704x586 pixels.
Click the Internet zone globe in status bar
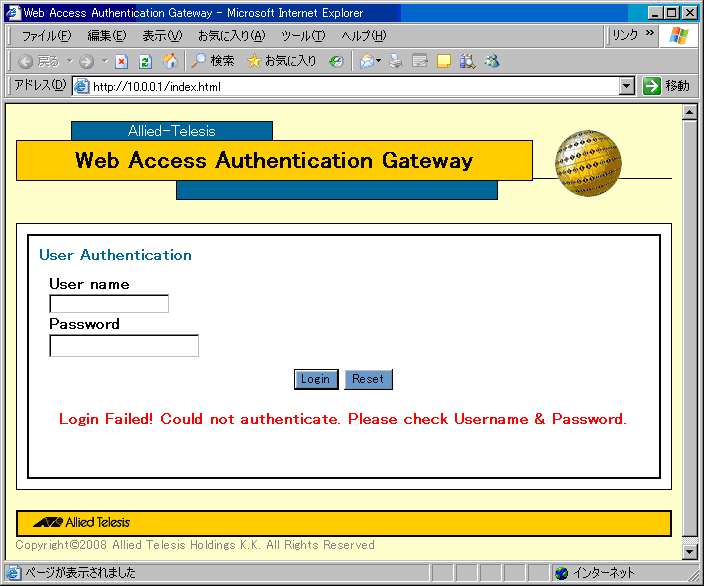(x=561, y=573)
